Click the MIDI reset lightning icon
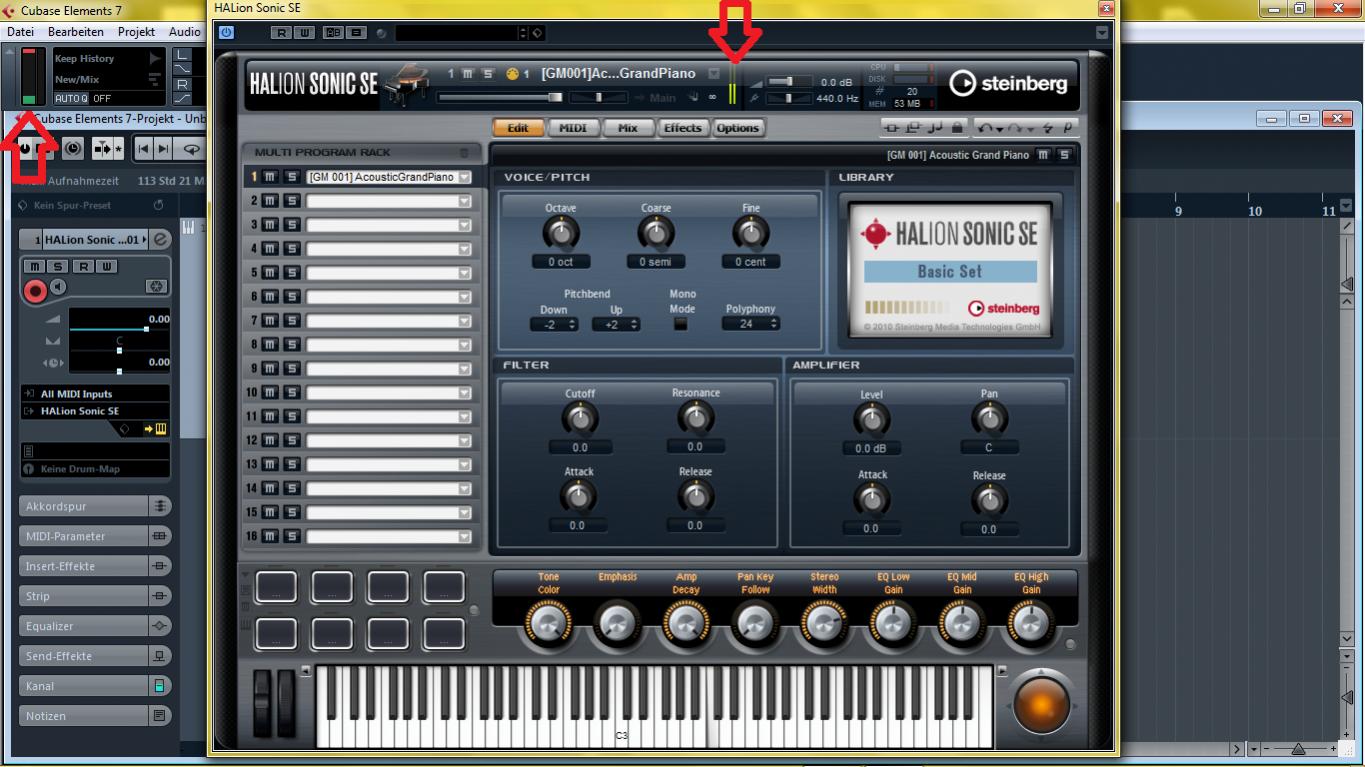1365x767 pixels. tap(1048, 128)
